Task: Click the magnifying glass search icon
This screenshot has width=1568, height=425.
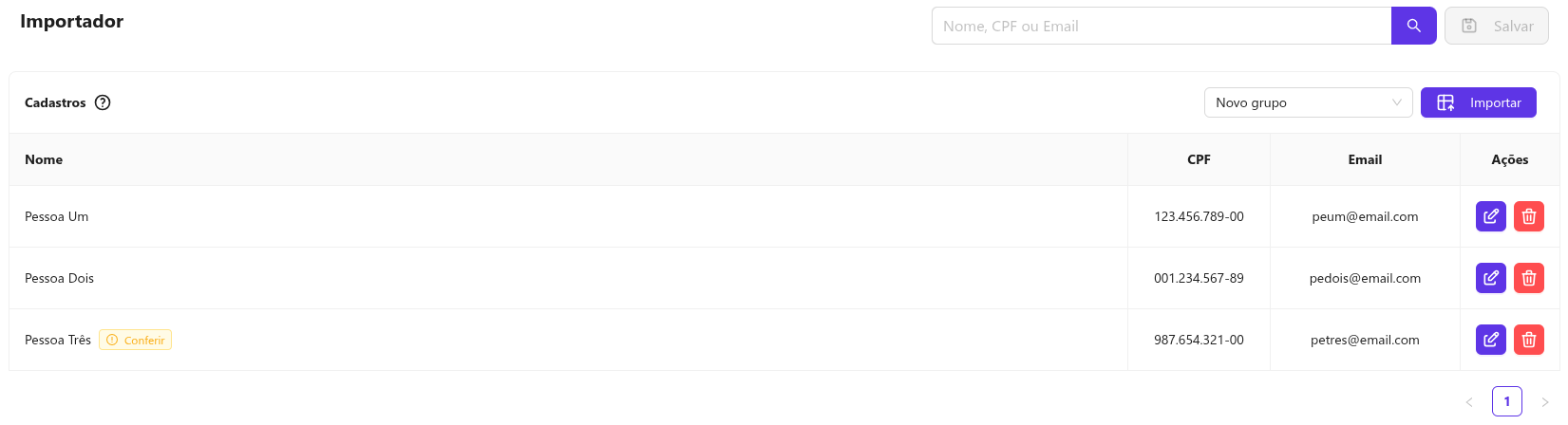Action: (x=1413, y=26)
